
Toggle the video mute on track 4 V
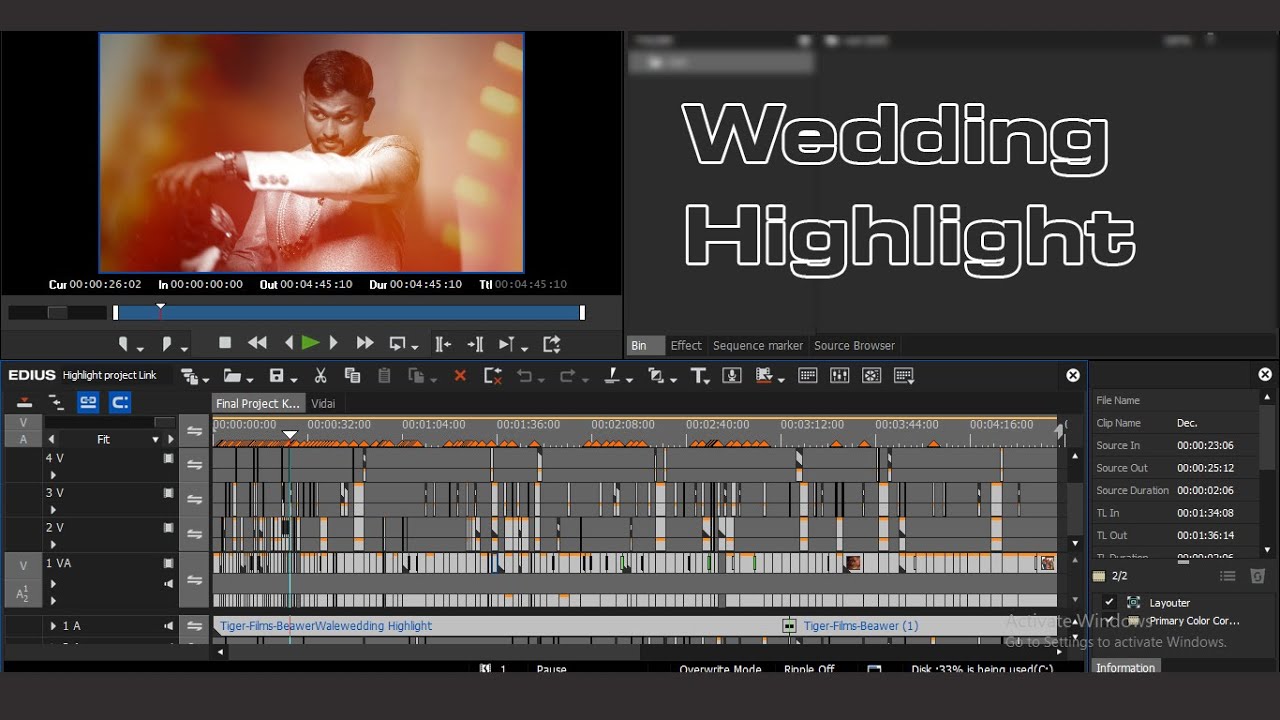coord(168,459)
